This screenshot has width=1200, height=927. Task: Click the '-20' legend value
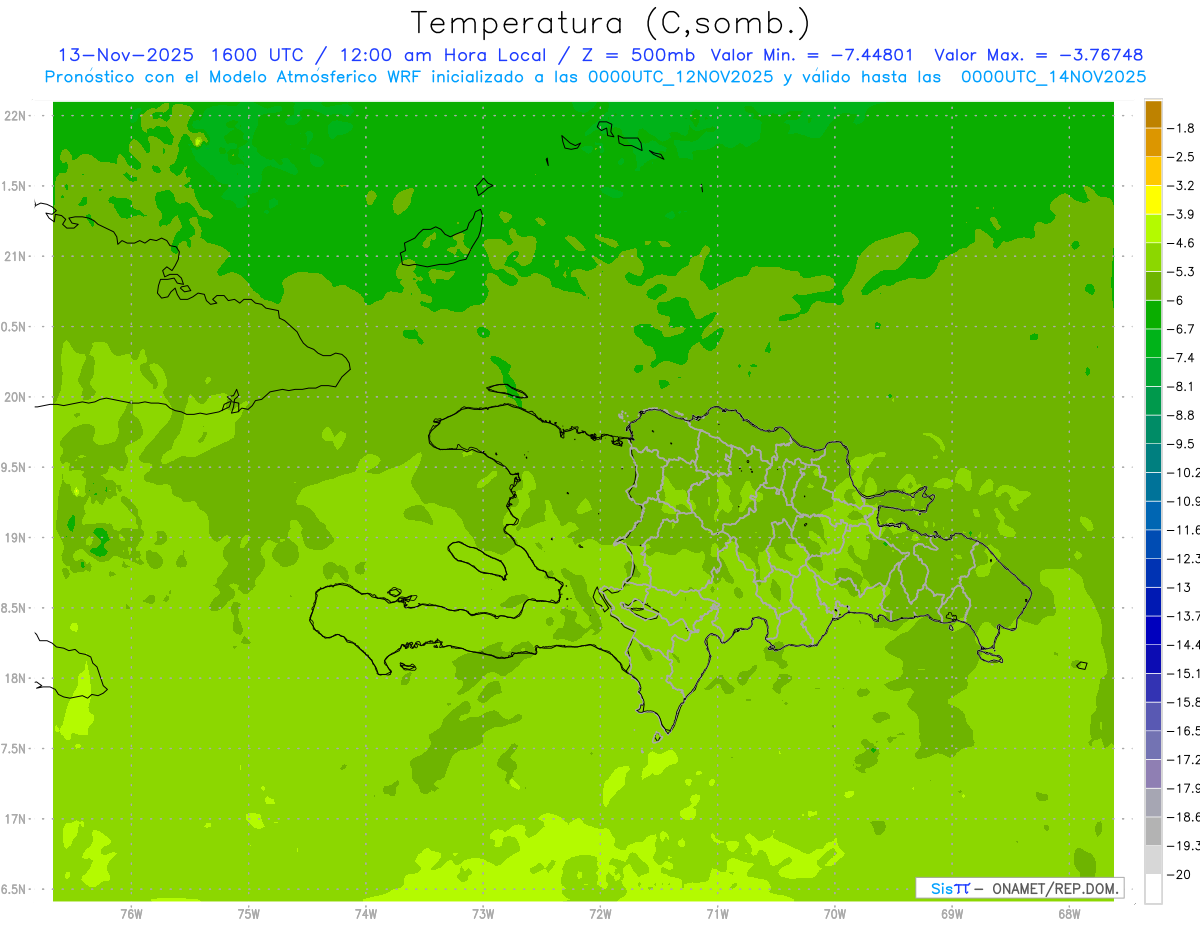1178,874
